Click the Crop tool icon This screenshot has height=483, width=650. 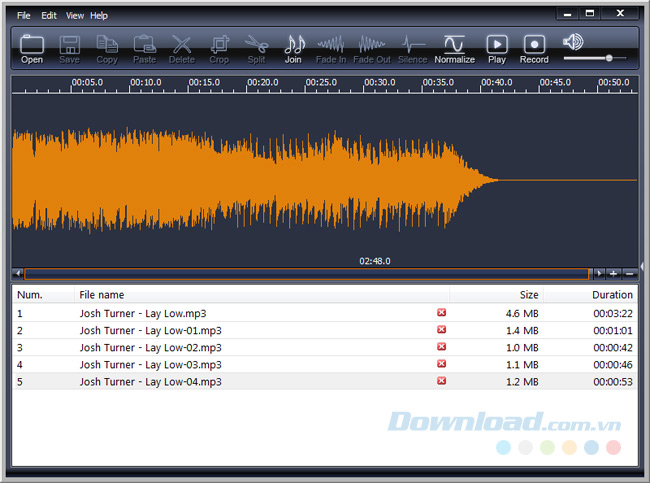[219, 47]
